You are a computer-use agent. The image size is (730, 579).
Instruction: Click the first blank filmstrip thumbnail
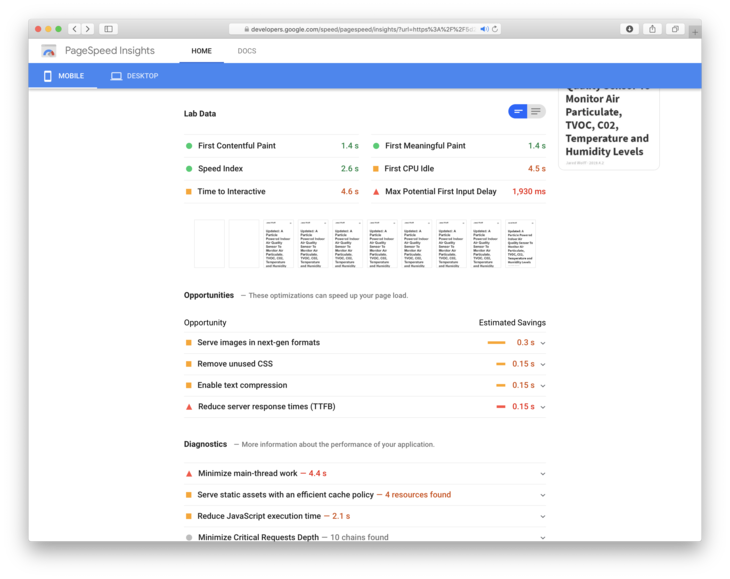pos(210,243)
